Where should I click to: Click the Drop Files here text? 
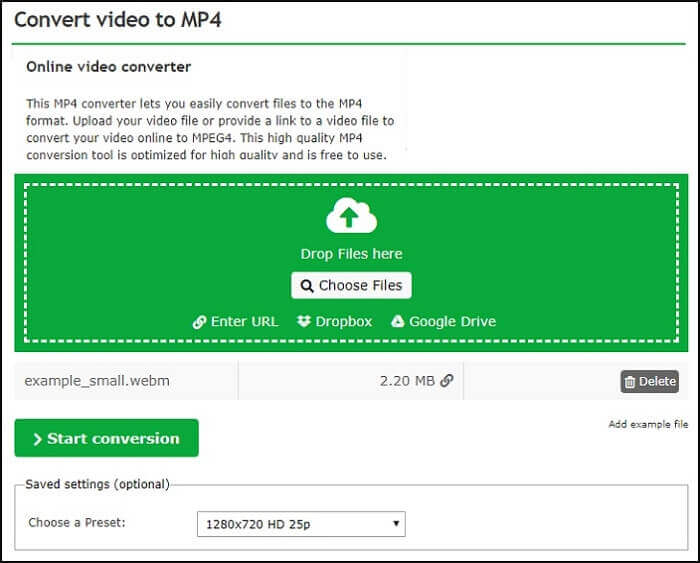(351, 254)
